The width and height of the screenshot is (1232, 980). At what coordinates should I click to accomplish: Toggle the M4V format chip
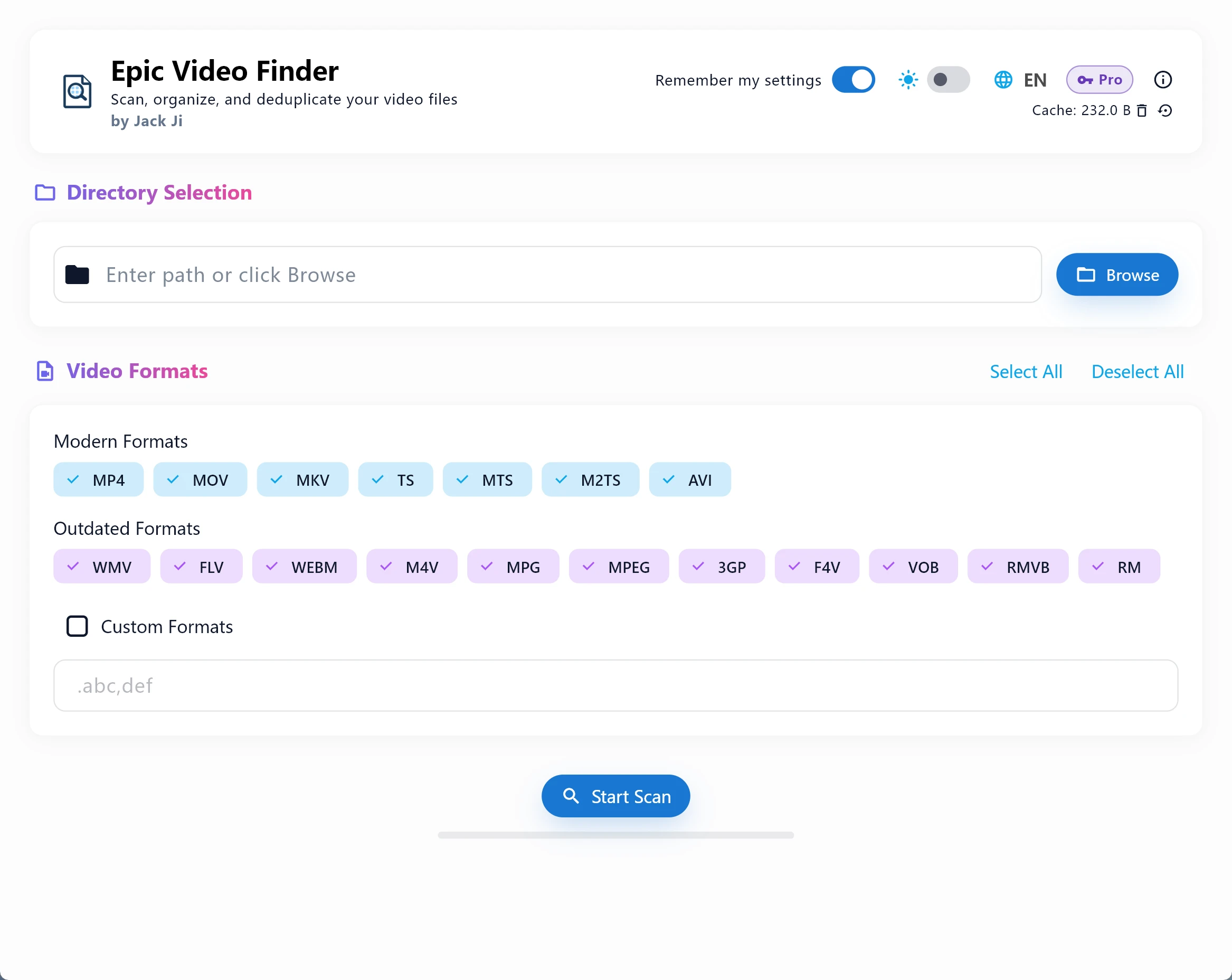[x=411, y=567]
